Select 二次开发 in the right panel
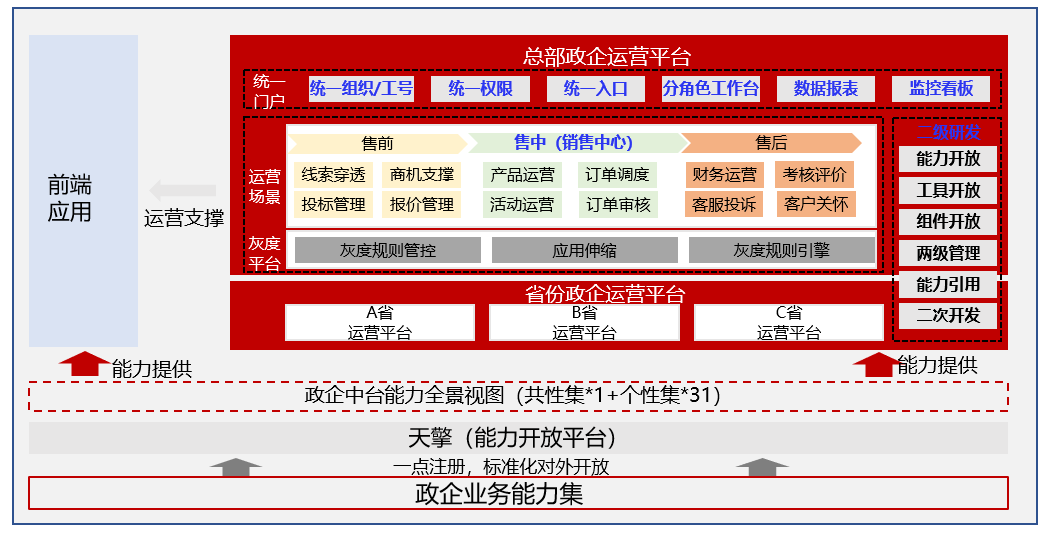 [948, 316]
